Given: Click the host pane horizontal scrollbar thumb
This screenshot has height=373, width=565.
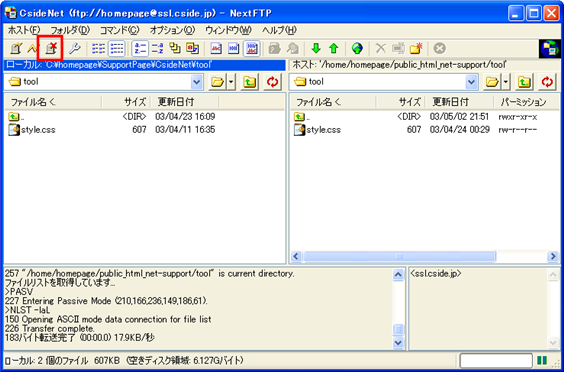Looking at the screenshot, I should click(399, 256).
